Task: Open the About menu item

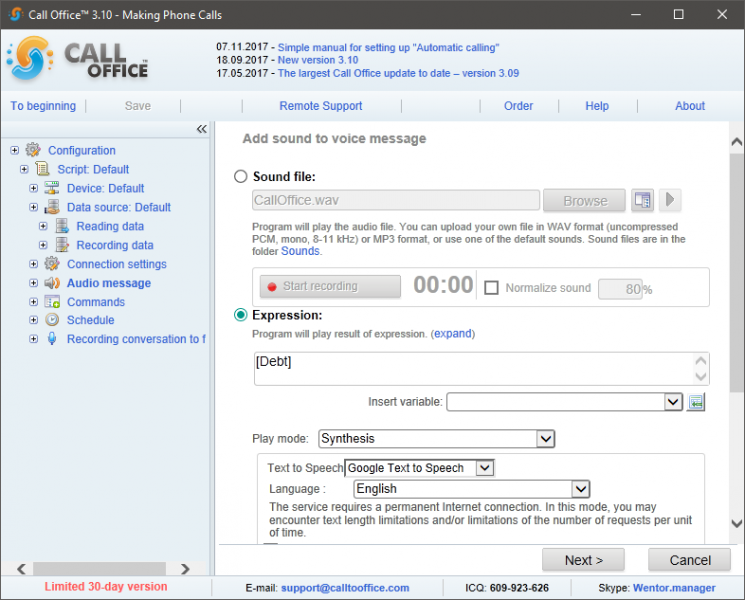Action: (x=690, y=106)
